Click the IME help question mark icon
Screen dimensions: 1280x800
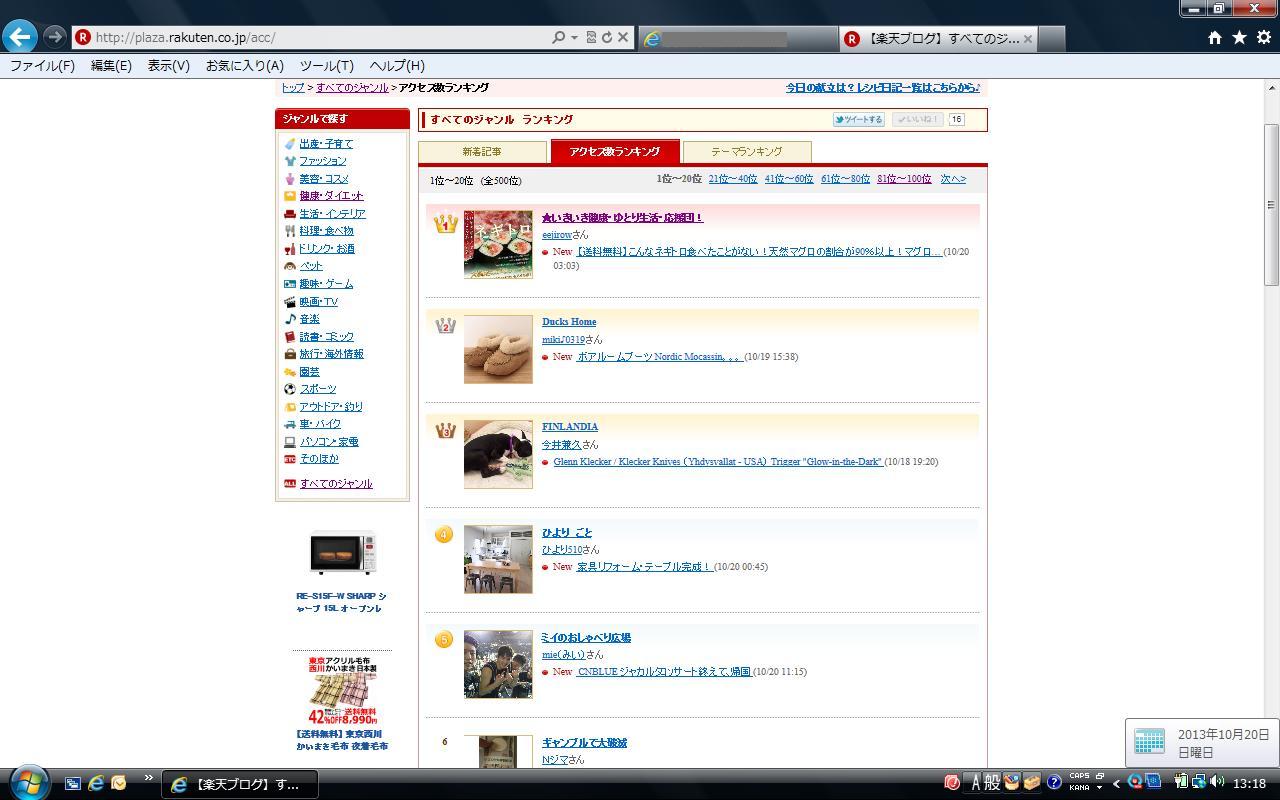[x=1053, y=783]
